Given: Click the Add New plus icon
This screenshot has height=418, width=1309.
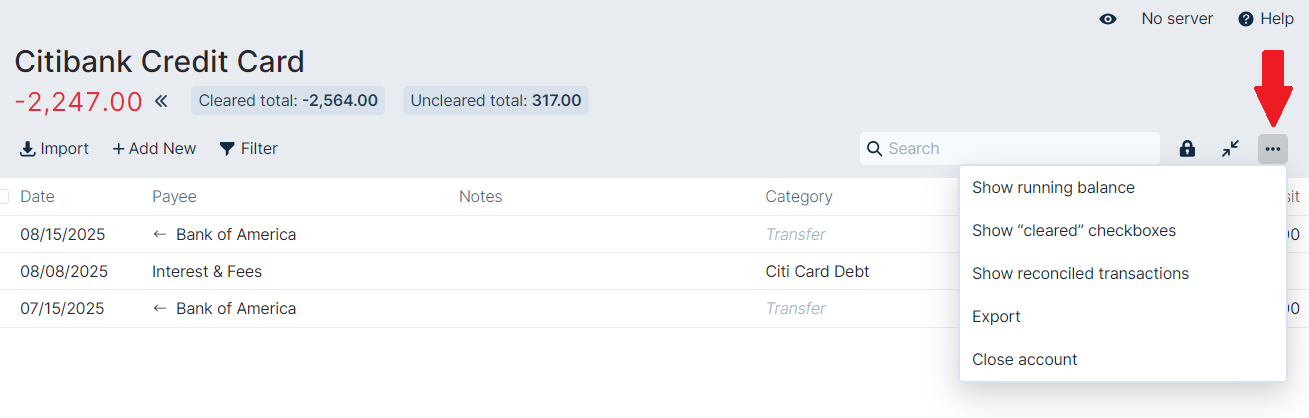Looking at the screenshot, I should pos(118,149).
